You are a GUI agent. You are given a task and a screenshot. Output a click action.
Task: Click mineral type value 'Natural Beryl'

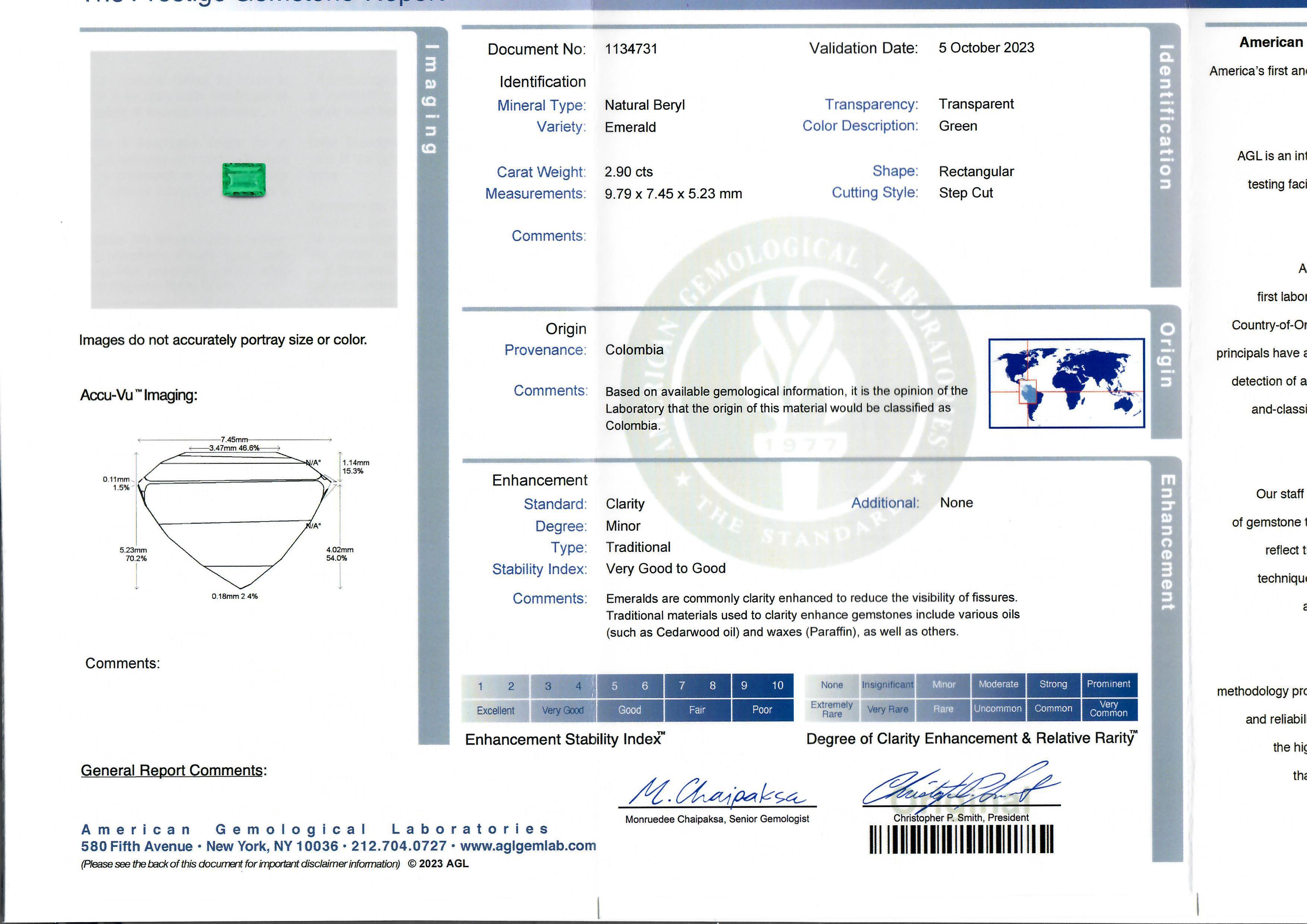click(x=644, y=105)
